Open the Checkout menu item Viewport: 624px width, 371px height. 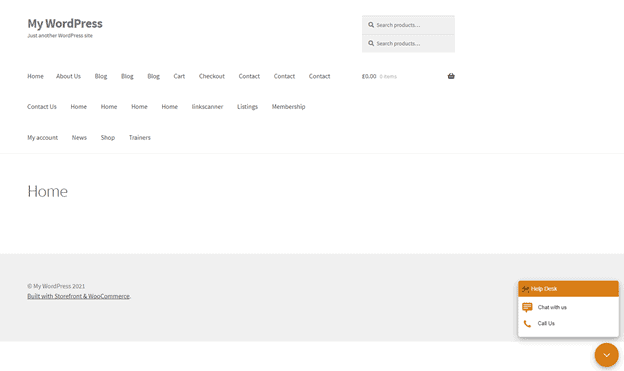(x=212, y=76)
